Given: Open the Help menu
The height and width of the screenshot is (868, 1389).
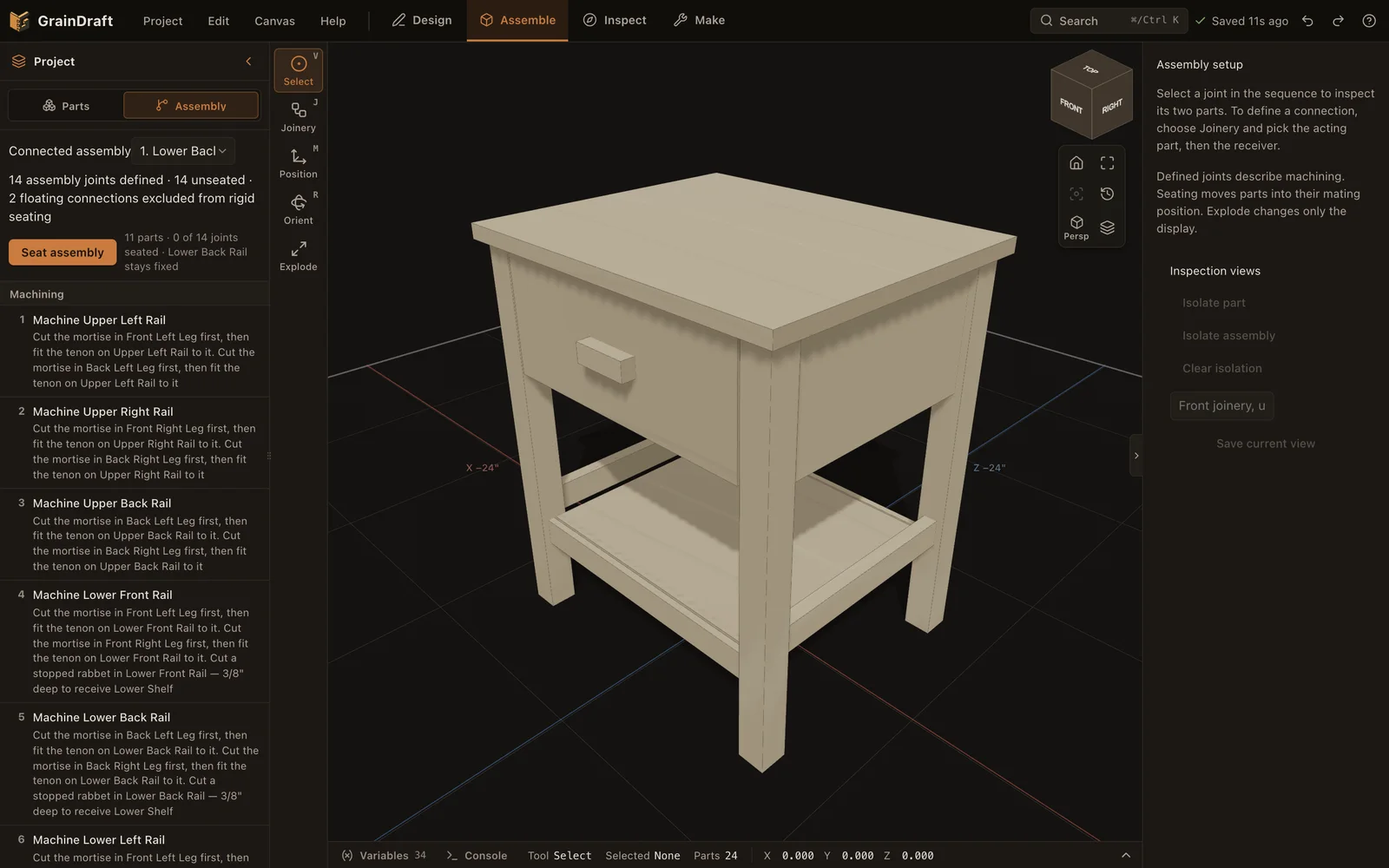Looking at the screenshot, I should tap(332, 21).
